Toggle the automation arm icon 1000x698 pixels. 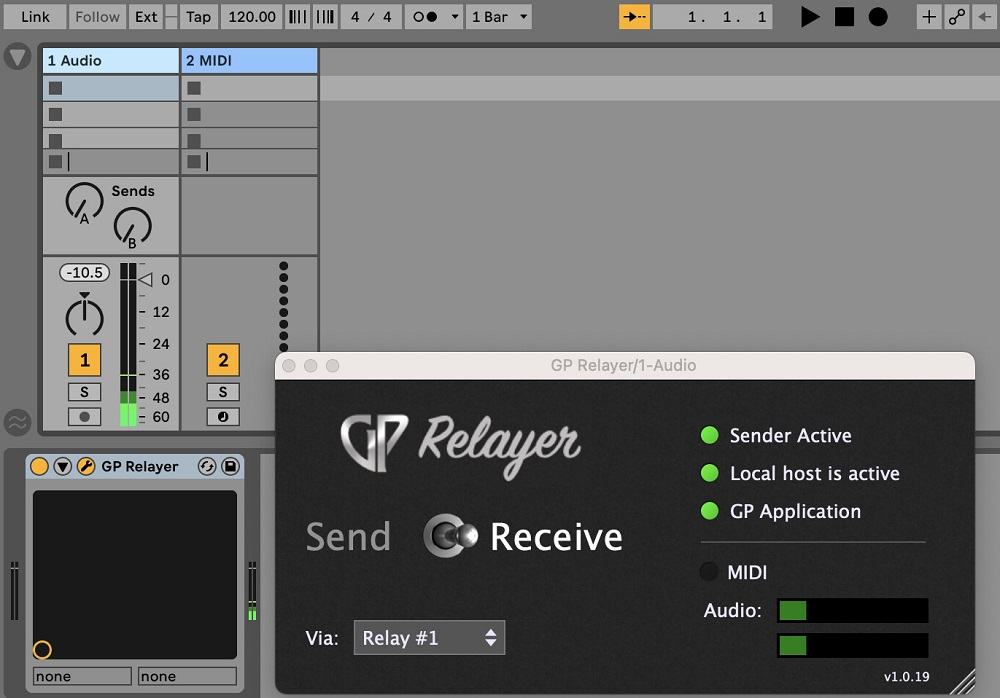pos(957,17)
